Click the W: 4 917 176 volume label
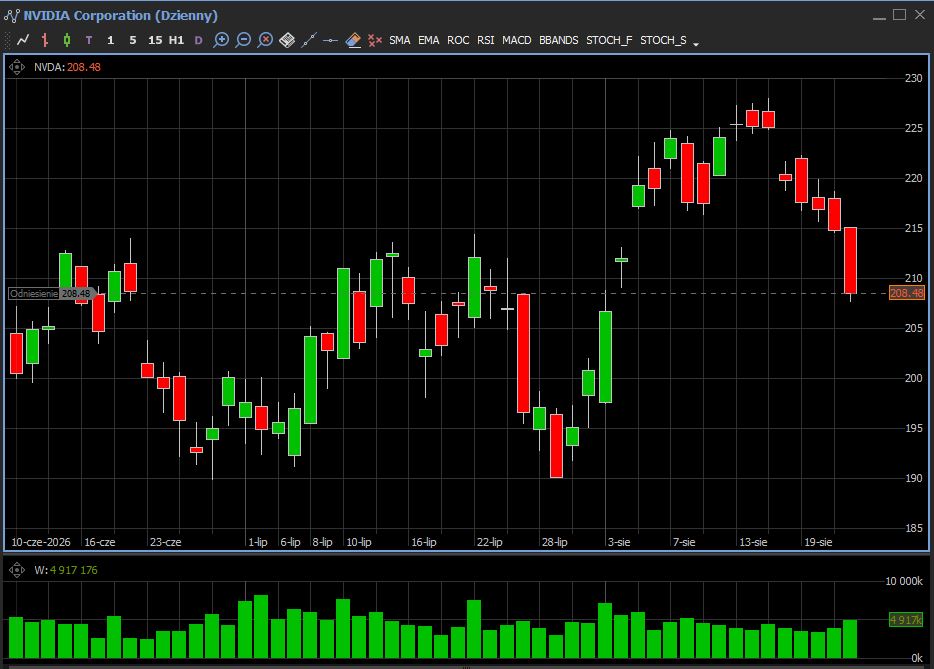 tap(66, 570)
